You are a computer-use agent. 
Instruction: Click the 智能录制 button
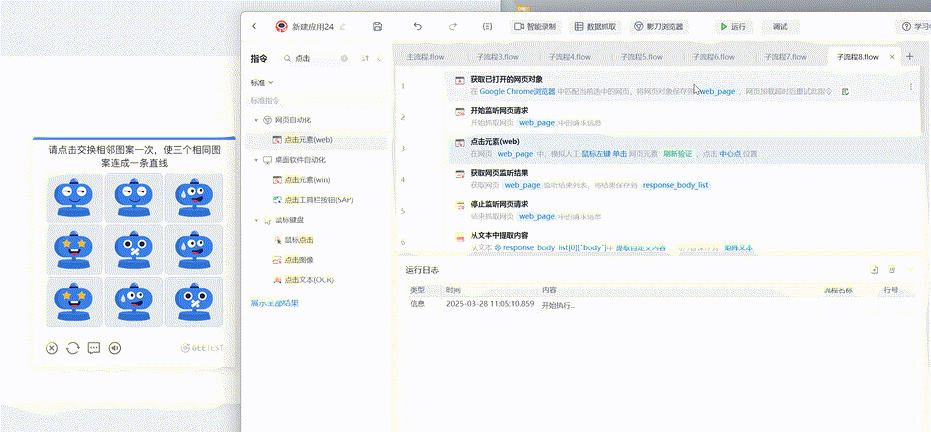pyautogui.click(x=535, y=27)
